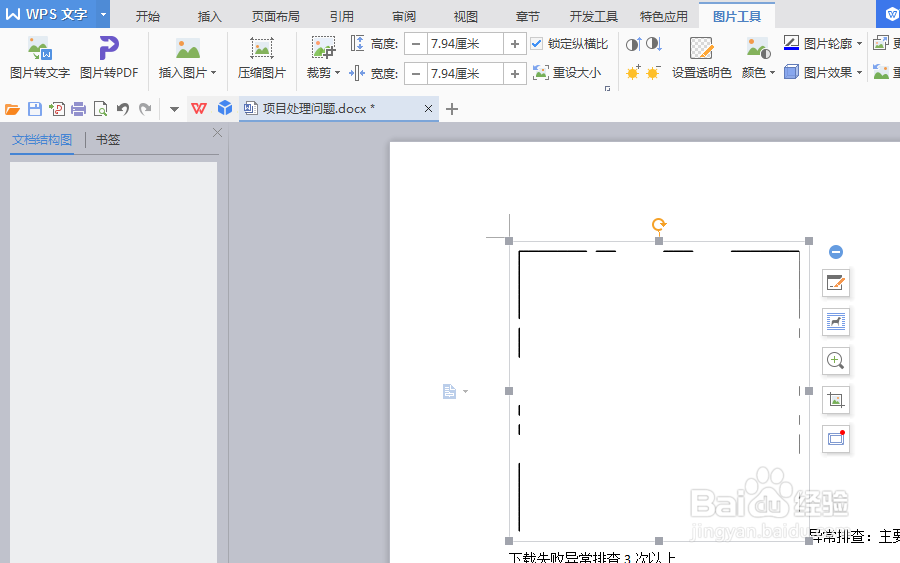Click the selected picture in document
Image resolution: width=900 pixels, height=563 pixels.
click(659, 391)
